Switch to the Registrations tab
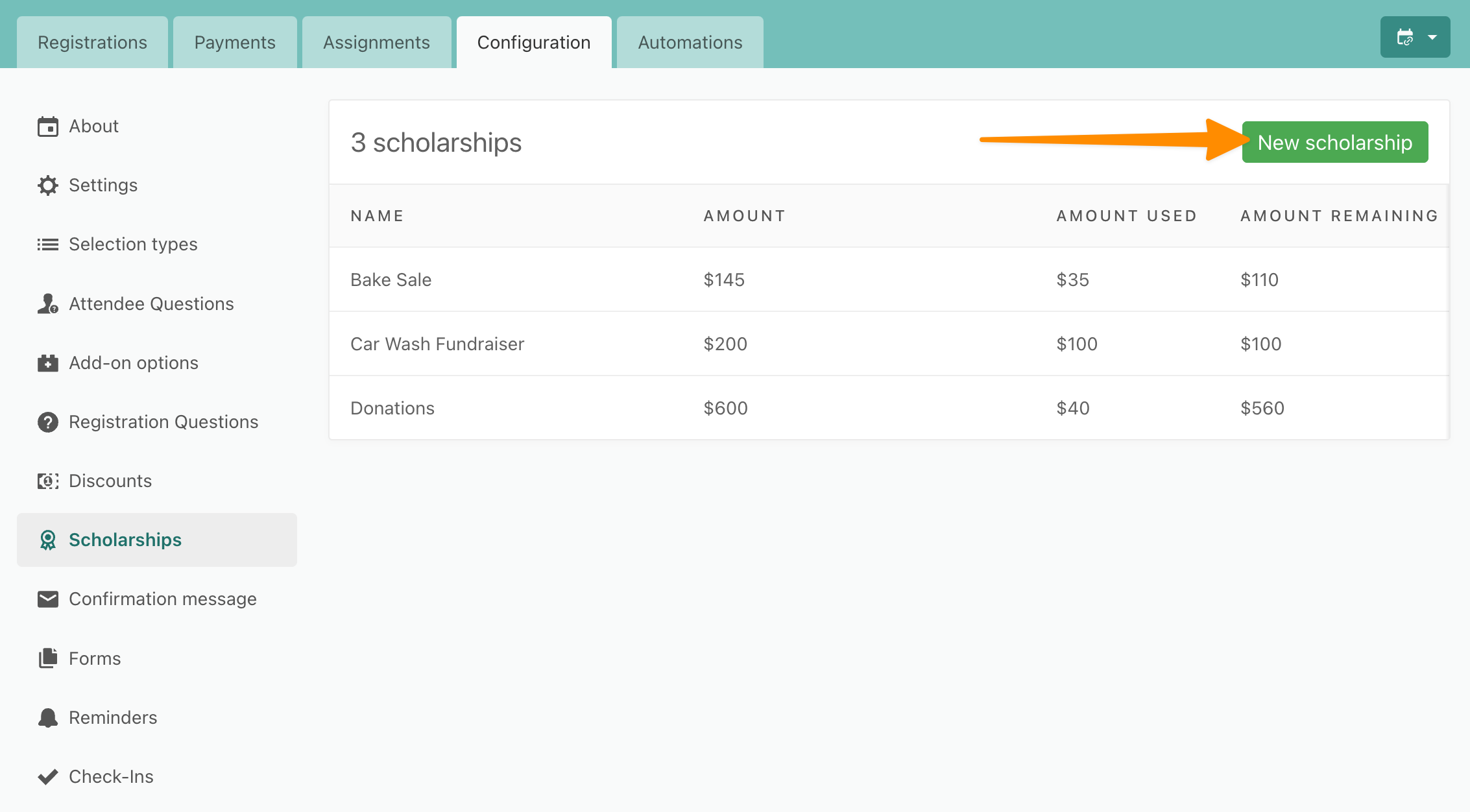Screen dimensions: 1470x812 (92, 42)
